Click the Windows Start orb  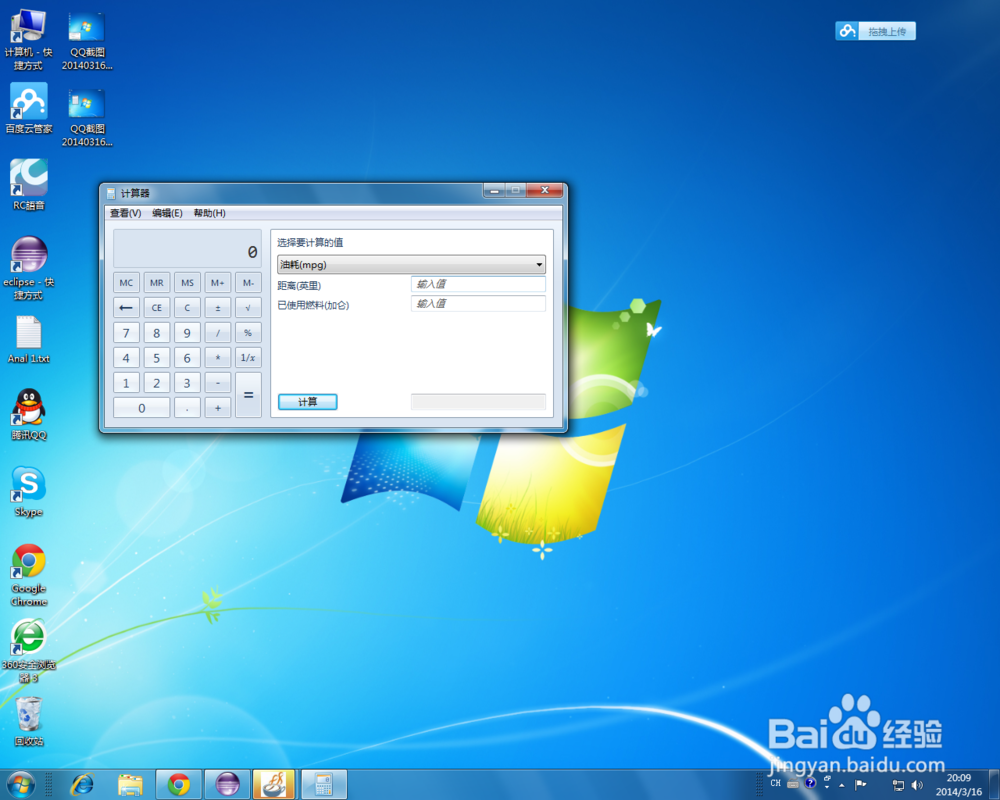(x=20, y=785)
